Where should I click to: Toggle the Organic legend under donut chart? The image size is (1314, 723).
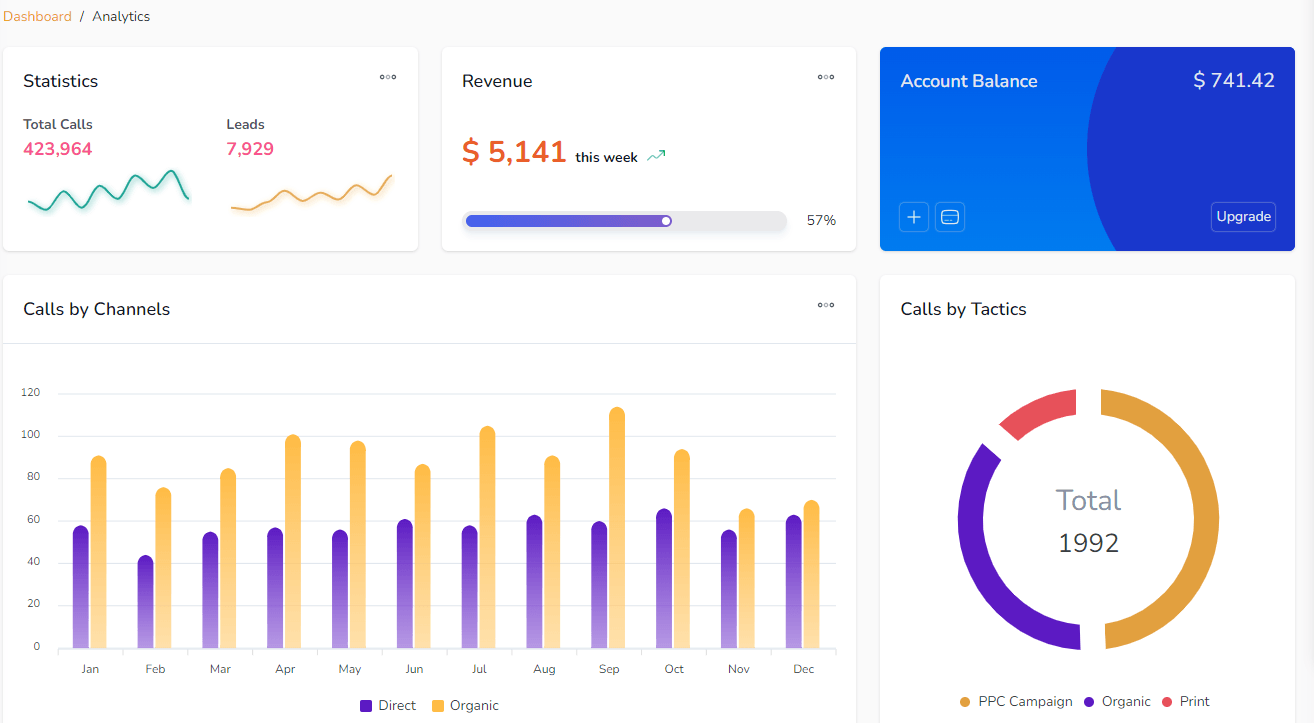(x=1117, y=702)
